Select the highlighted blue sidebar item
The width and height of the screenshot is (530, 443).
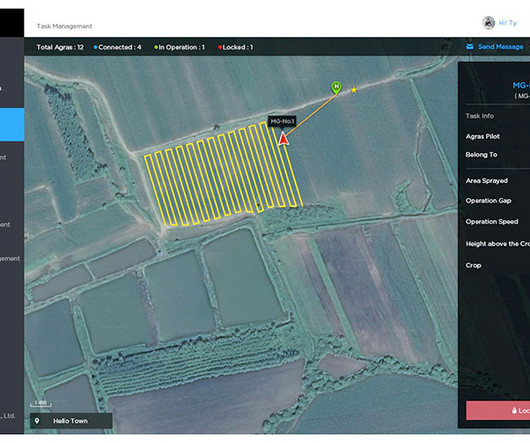pyautogui.click(x=12, y=124)
